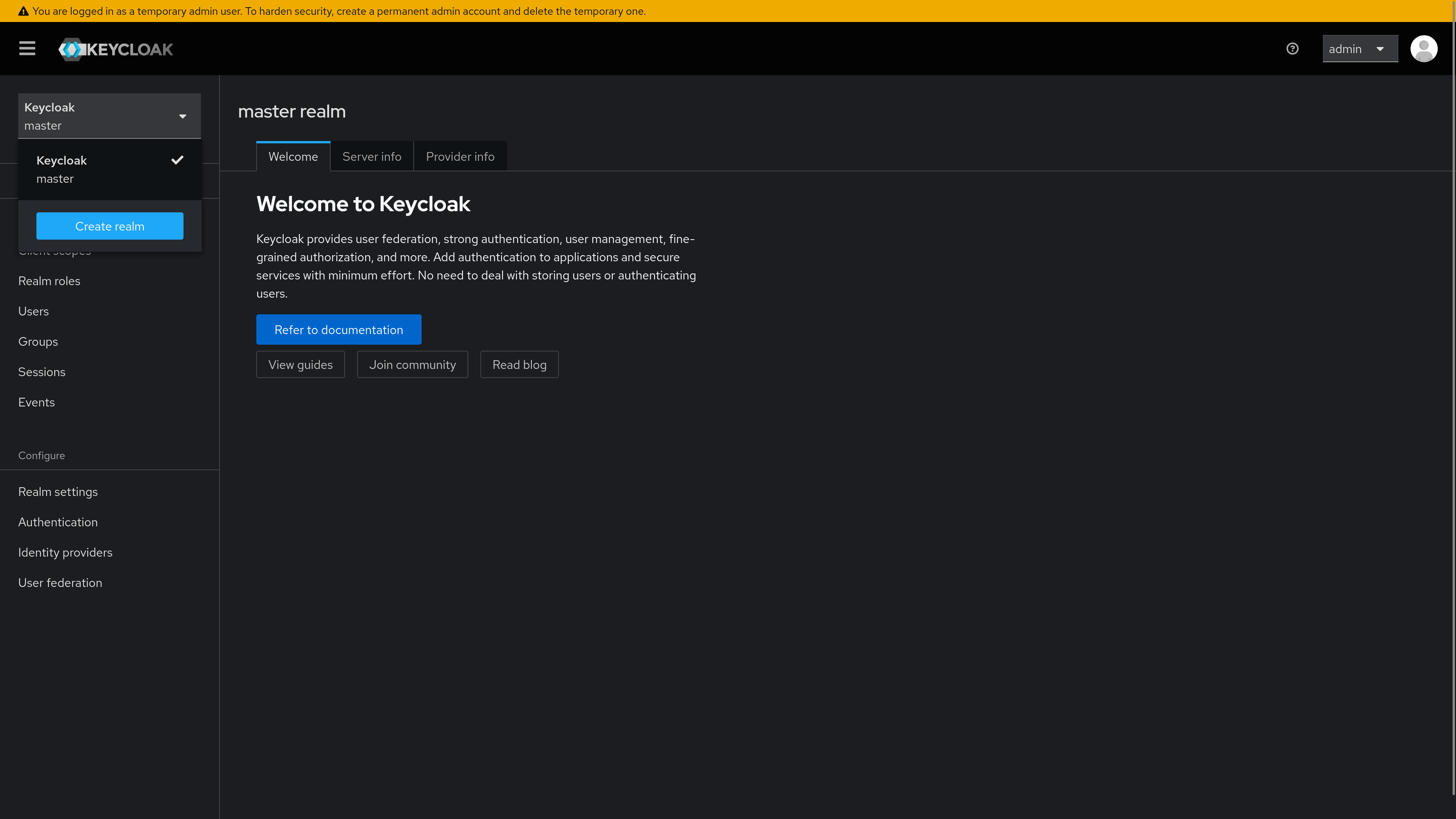Viewport: 1456px width, 819px height.
Task: Click the Join community button
Action: (x=413, y=364)
